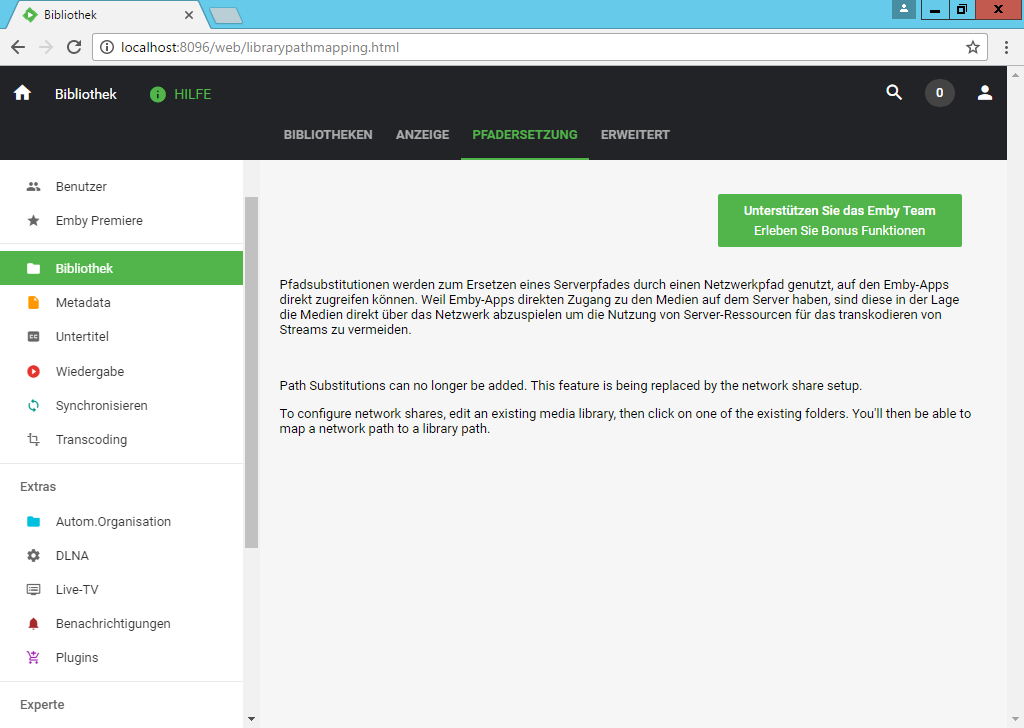
Task: Select the PFADERSETZUNG tab
Action: [525, 135]
